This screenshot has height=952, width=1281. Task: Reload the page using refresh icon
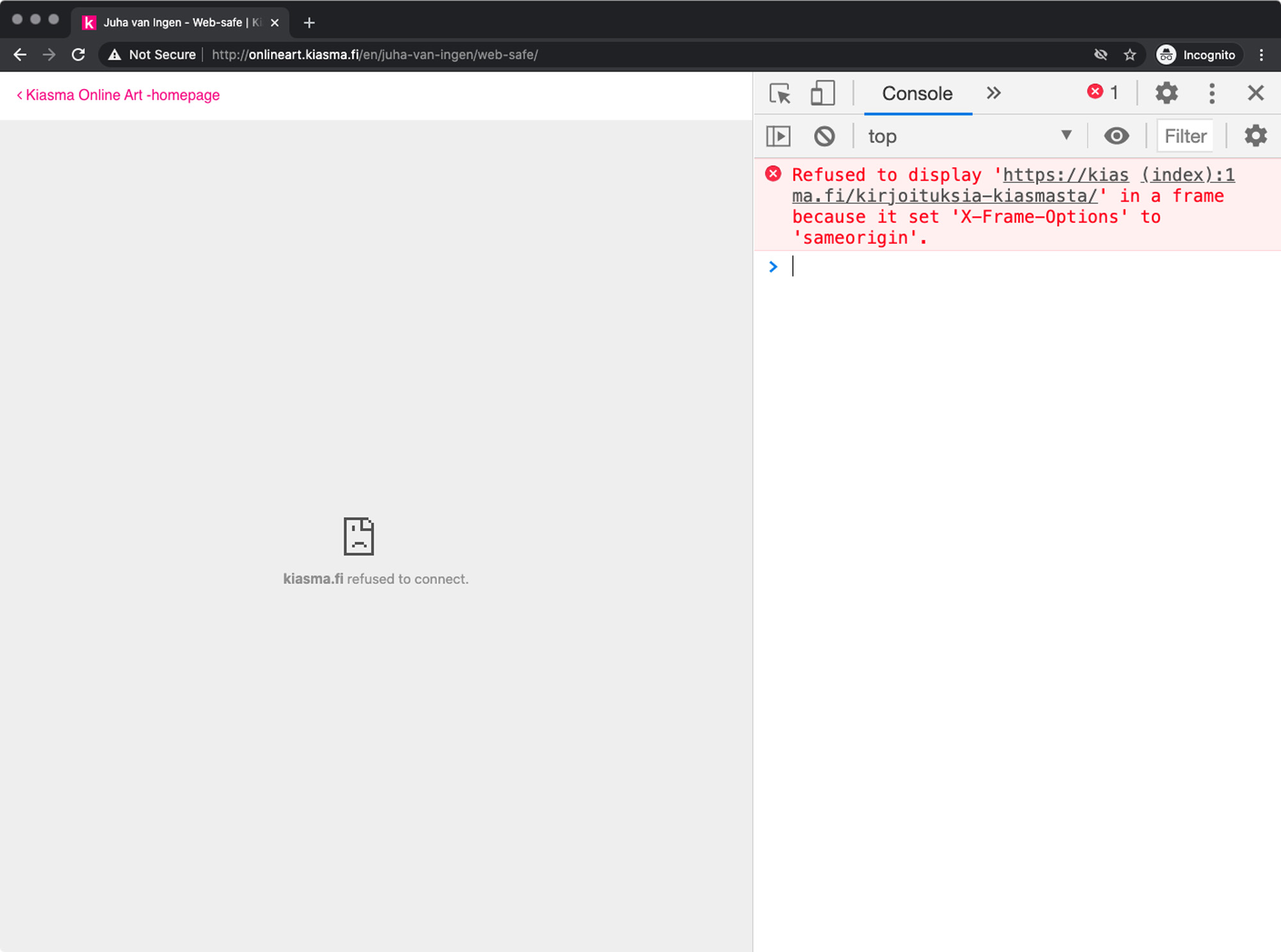click(x=78, y=55)
